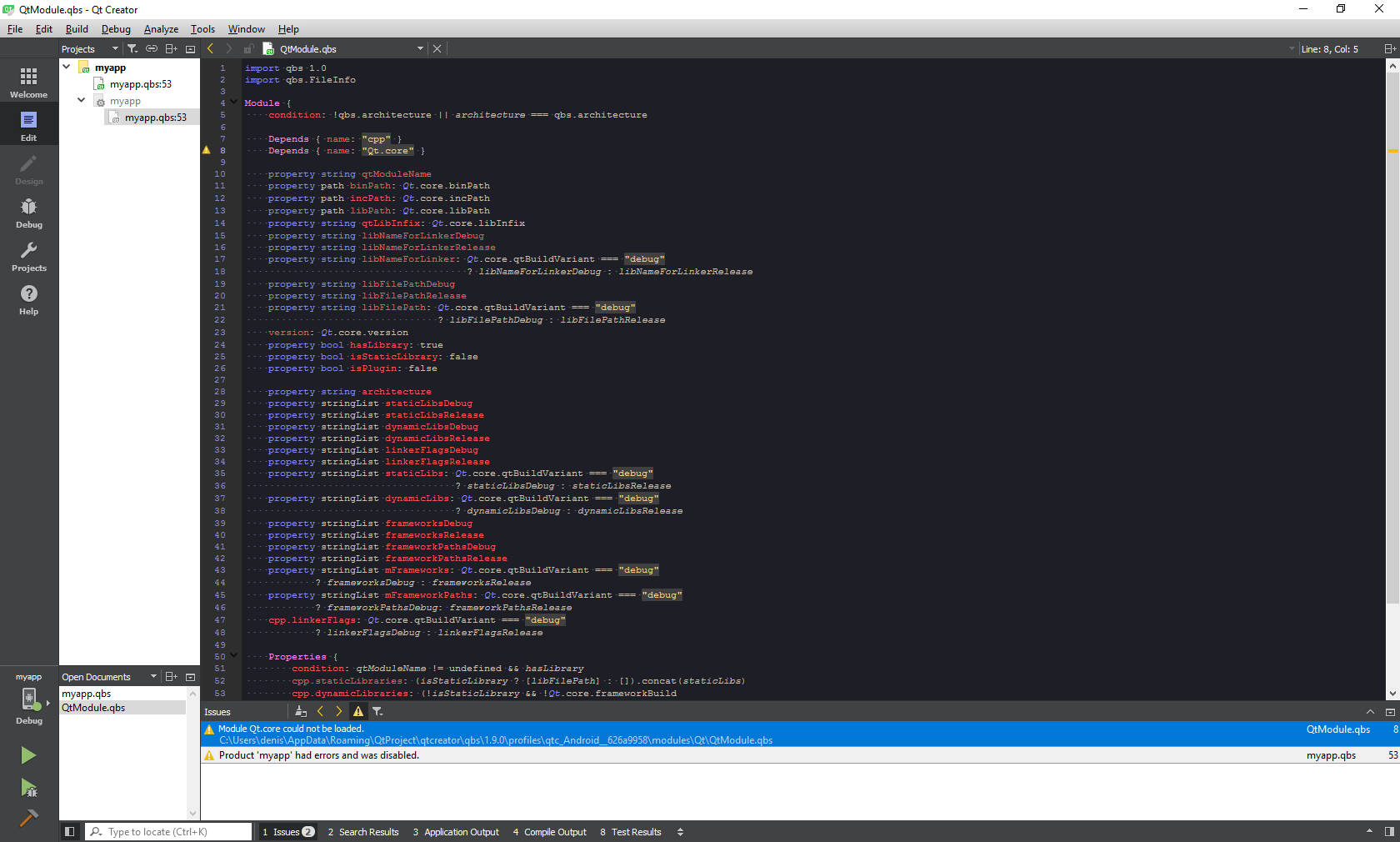The image size is (1400, 842).
Task: Collapse the top-level myapp project node
Action: click(67, 68)
